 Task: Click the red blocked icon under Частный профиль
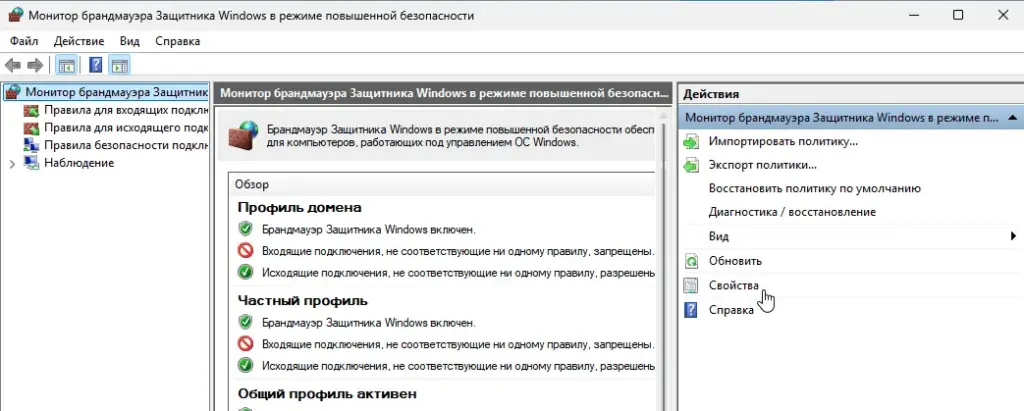pyautogui.click(x=245, y=344)
